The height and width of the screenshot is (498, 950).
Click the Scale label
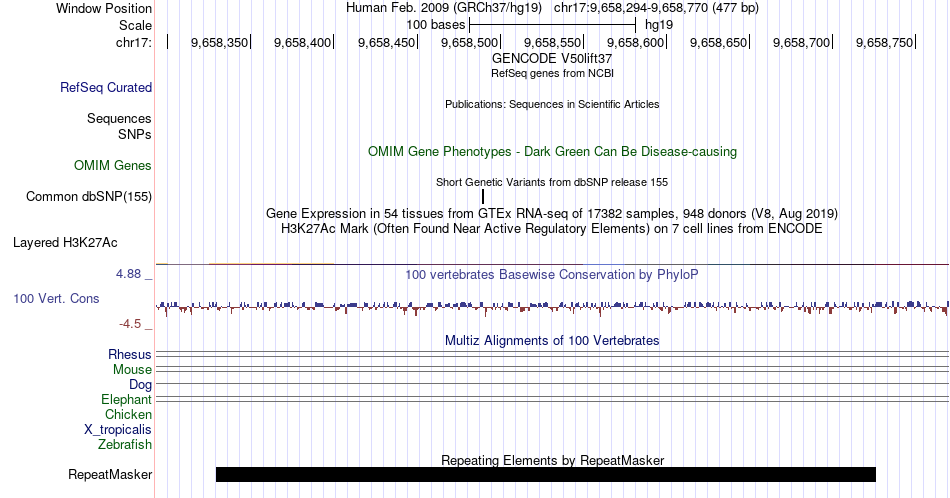click(135, 25)
